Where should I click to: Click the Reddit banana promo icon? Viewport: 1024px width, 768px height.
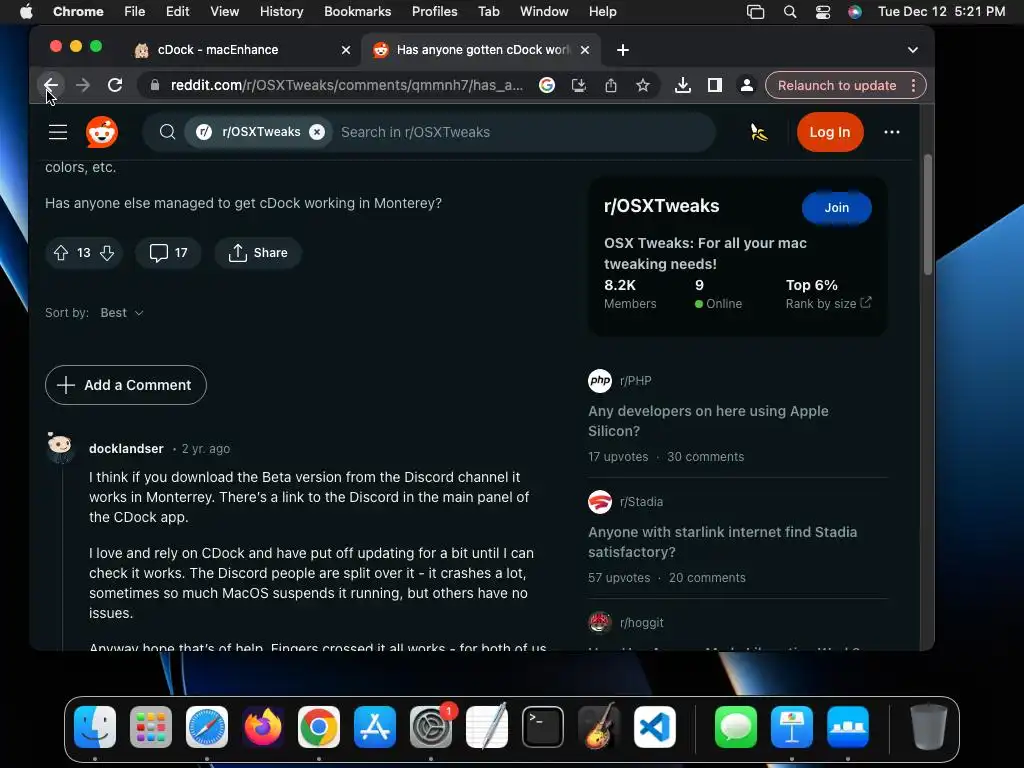(758, 132)
